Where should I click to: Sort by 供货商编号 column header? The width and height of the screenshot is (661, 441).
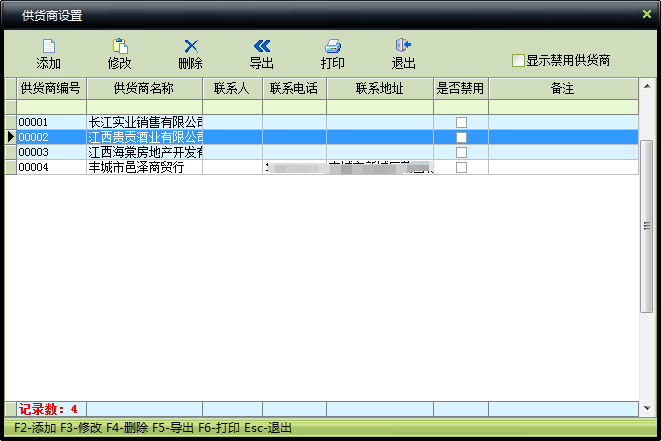[x=51, y=89]
